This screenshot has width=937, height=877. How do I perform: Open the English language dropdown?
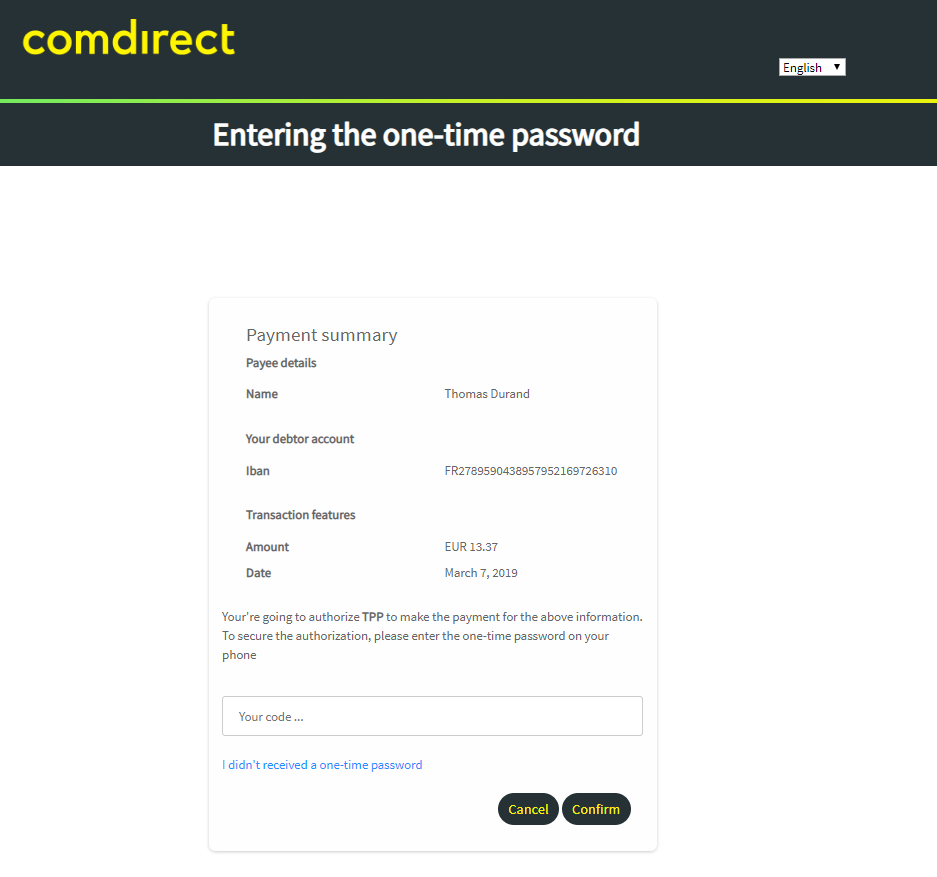pos(812,67)
